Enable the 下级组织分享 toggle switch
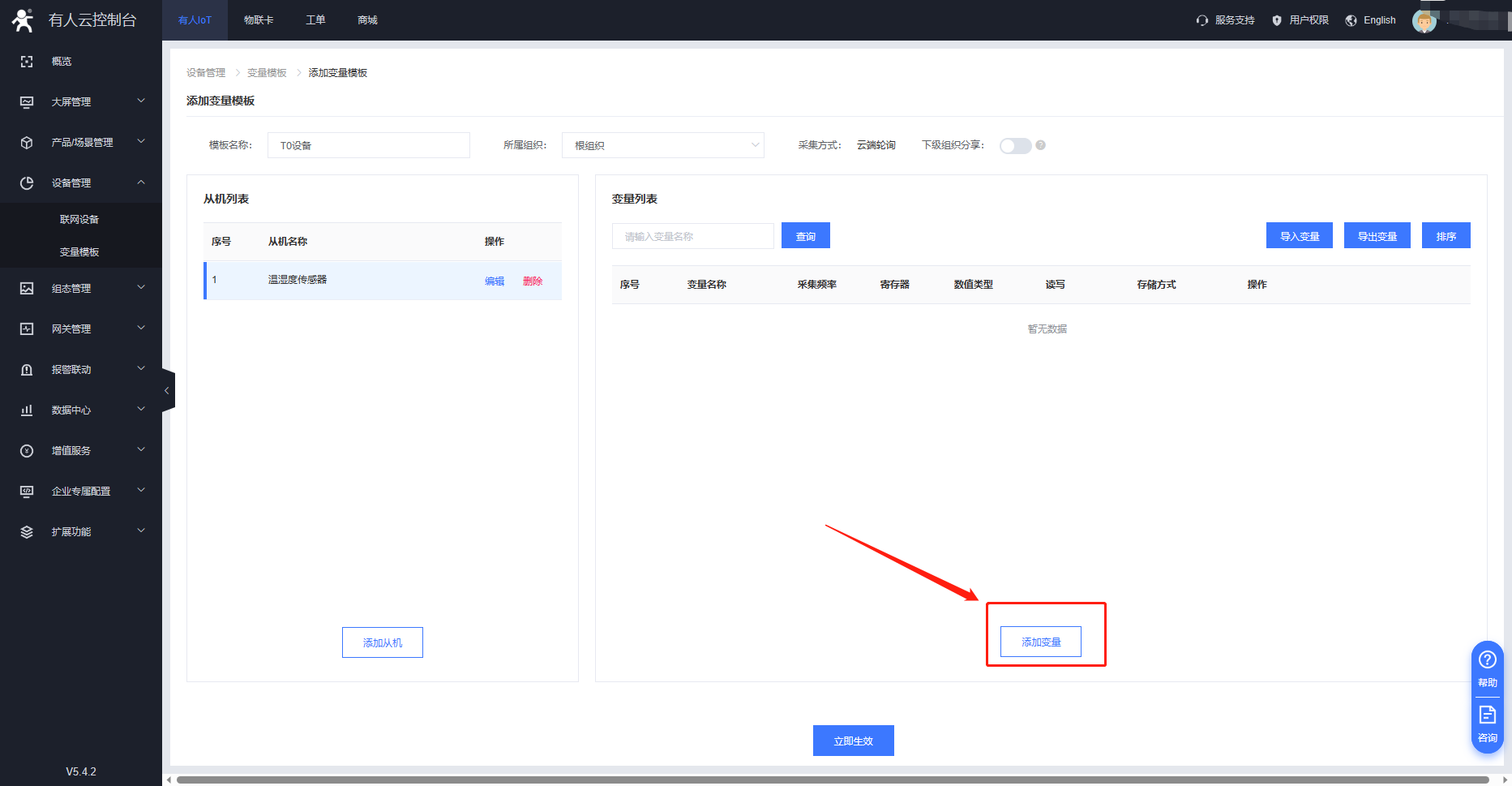This screenshot has height=786, width=1512. click(x=1015, y=146)
